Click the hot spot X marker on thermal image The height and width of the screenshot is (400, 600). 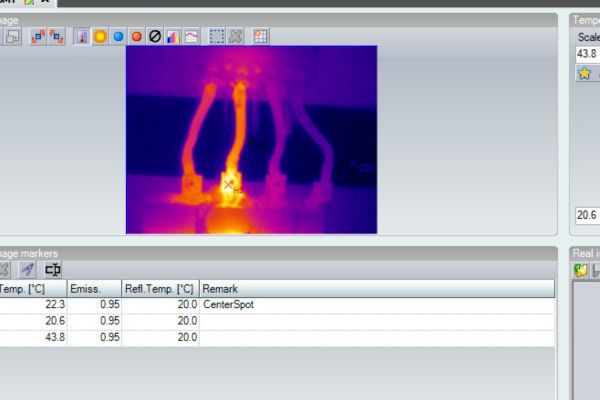(228, 184)
